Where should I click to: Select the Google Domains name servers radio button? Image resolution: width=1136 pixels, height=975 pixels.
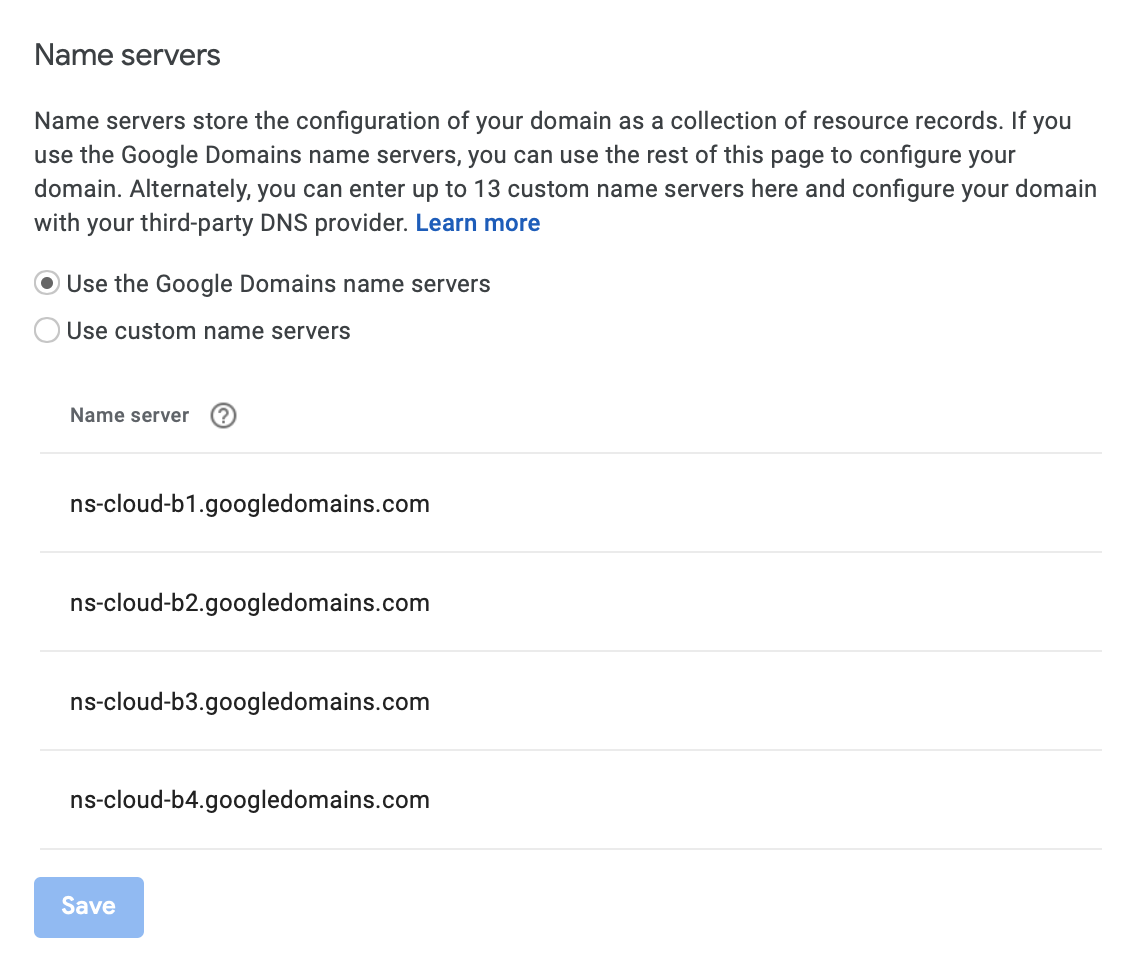click(x=47, y=283)
